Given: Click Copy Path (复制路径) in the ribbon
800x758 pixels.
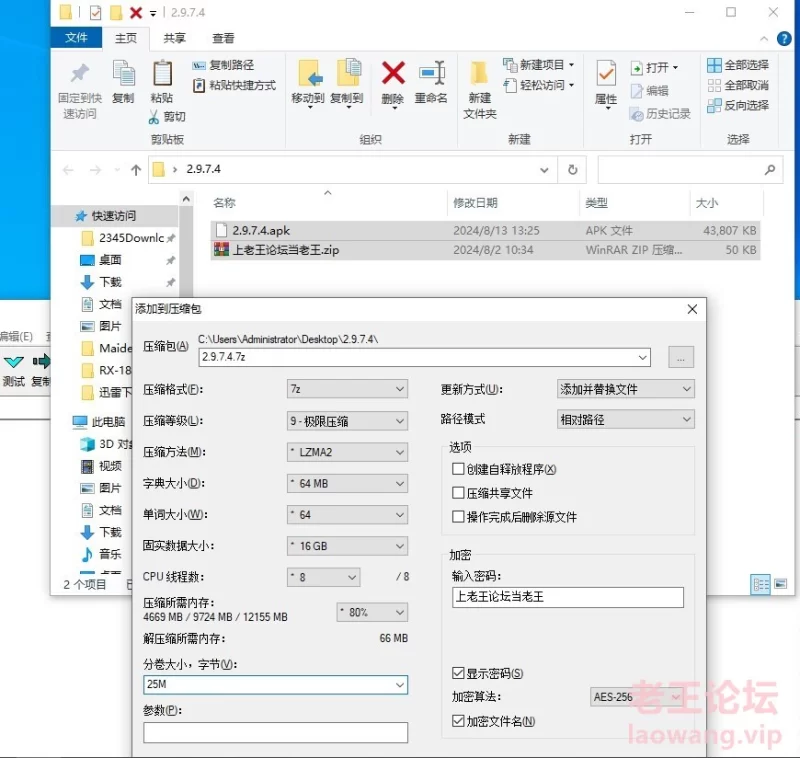Looking at the screenshot, I should (x=223, y=65).
